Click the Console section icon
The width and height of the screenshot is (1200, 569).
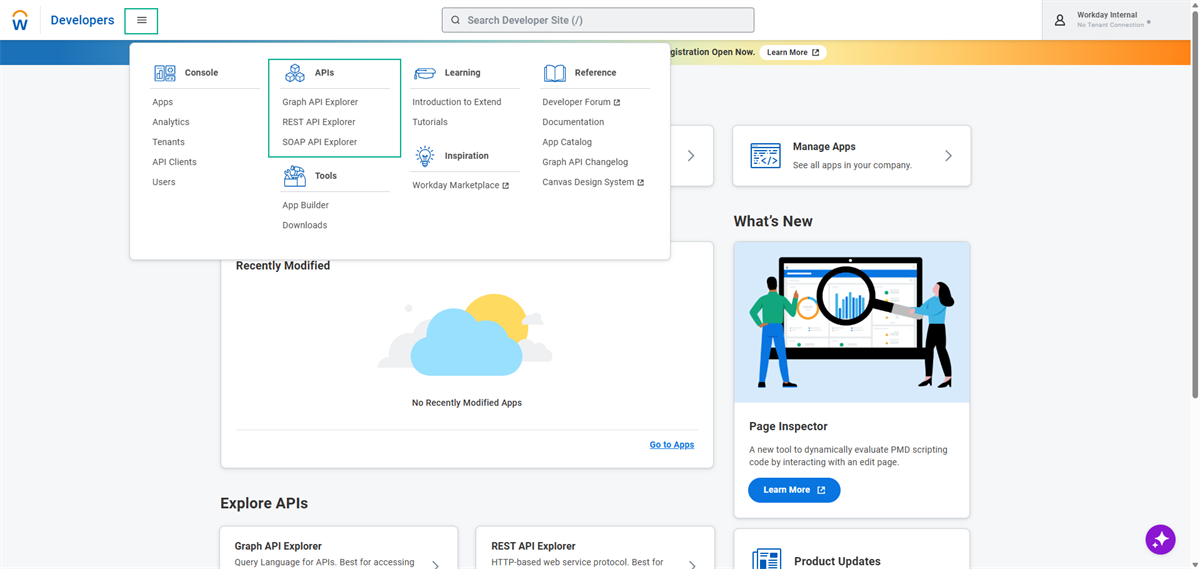tap(165, 73)
